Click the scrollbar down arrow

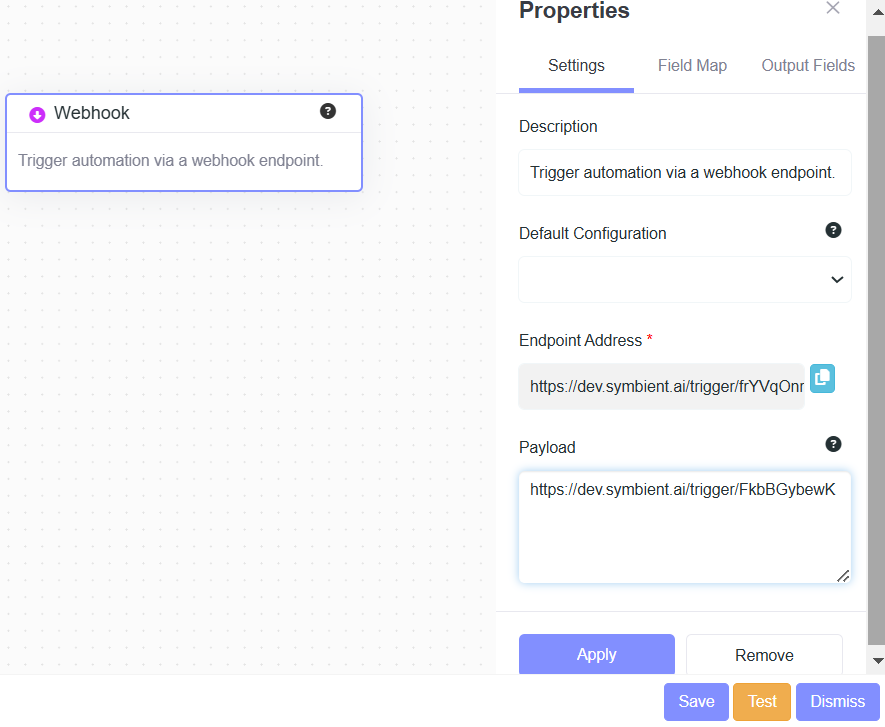[878, 660]
